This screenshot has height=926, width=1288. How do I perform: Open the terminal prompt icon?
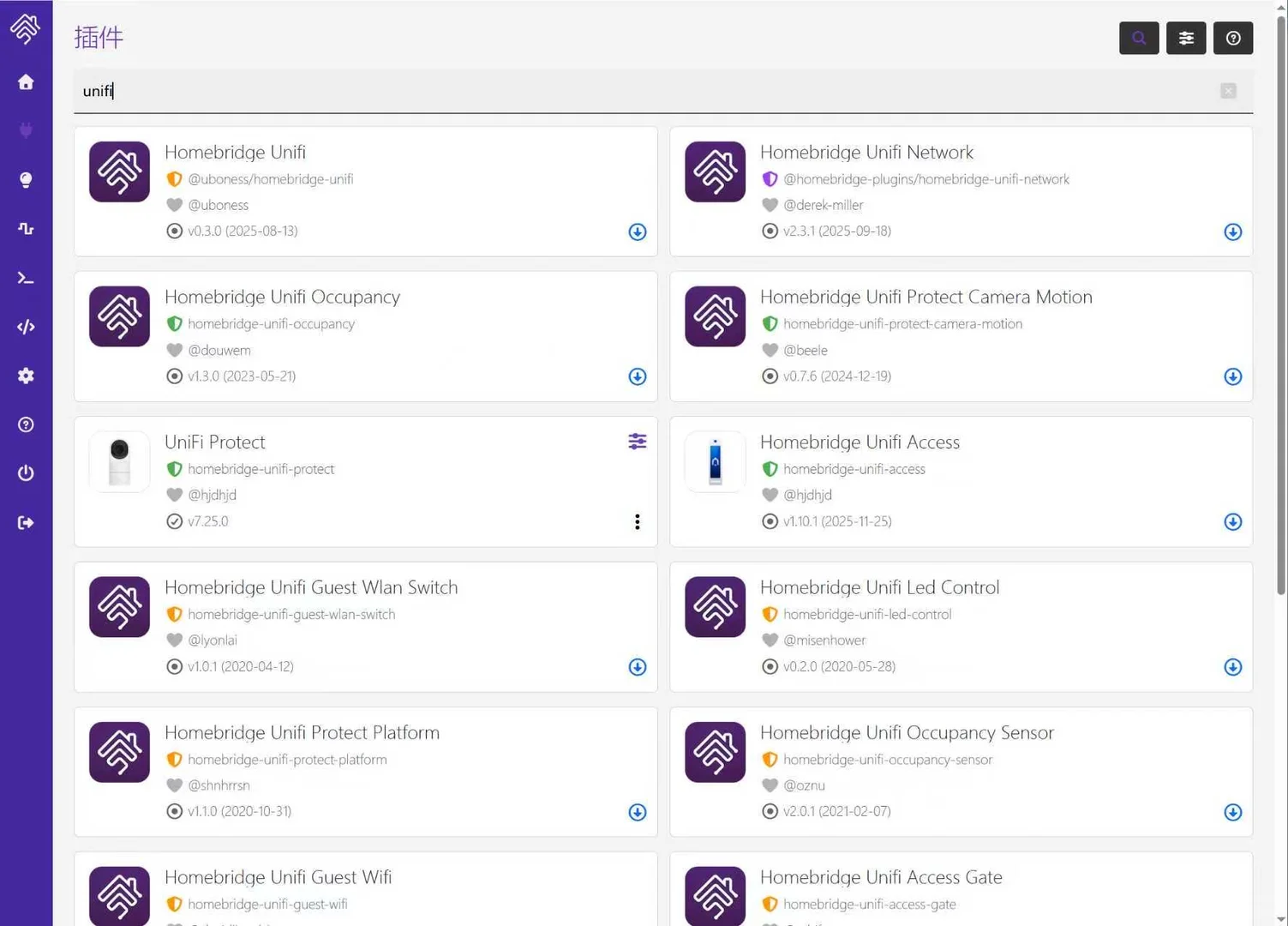pos(26,278)
